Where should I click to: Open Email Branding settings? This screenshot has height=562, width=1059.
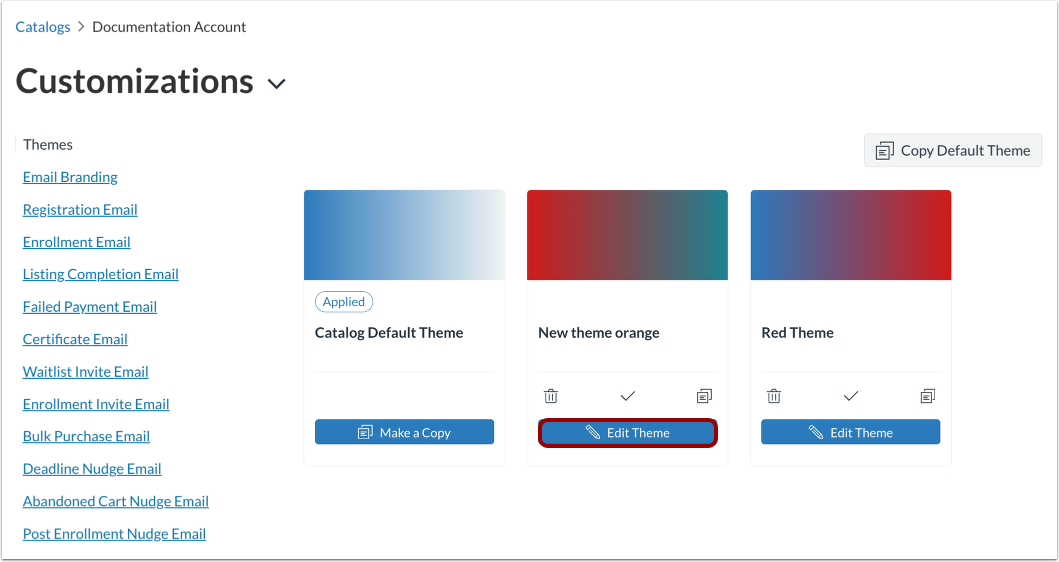[x=70, y=177]
